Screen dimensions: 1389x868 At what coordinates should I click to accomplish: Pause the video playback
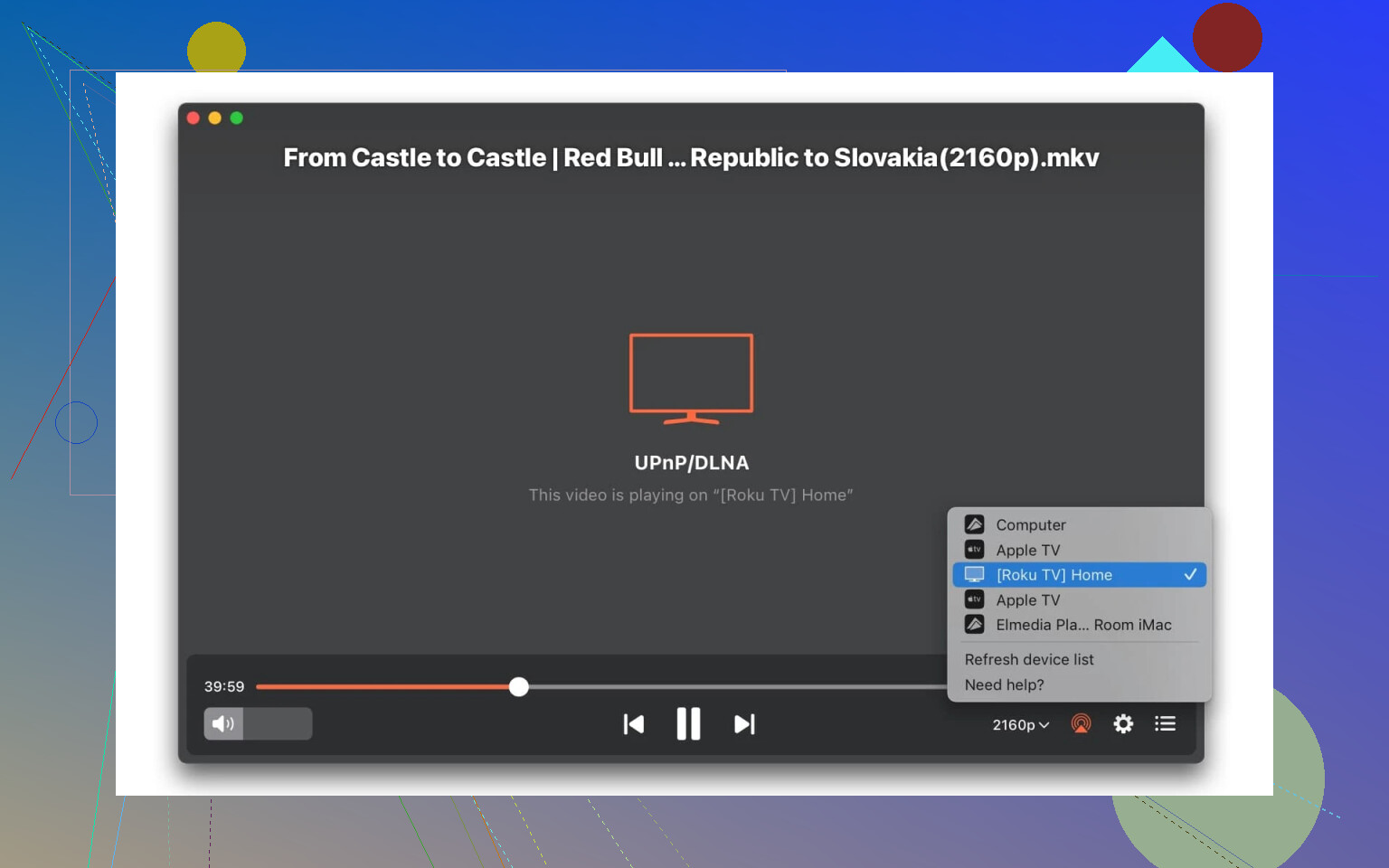(688, 724)
